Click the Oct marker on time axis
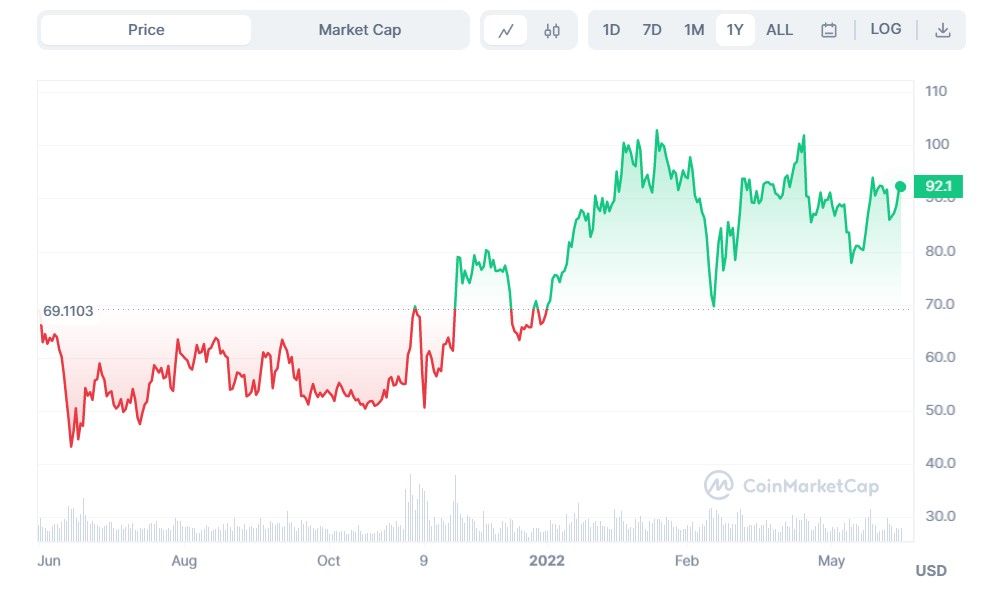This screenshot has width=988, height=597. click(x=328, y=560)
